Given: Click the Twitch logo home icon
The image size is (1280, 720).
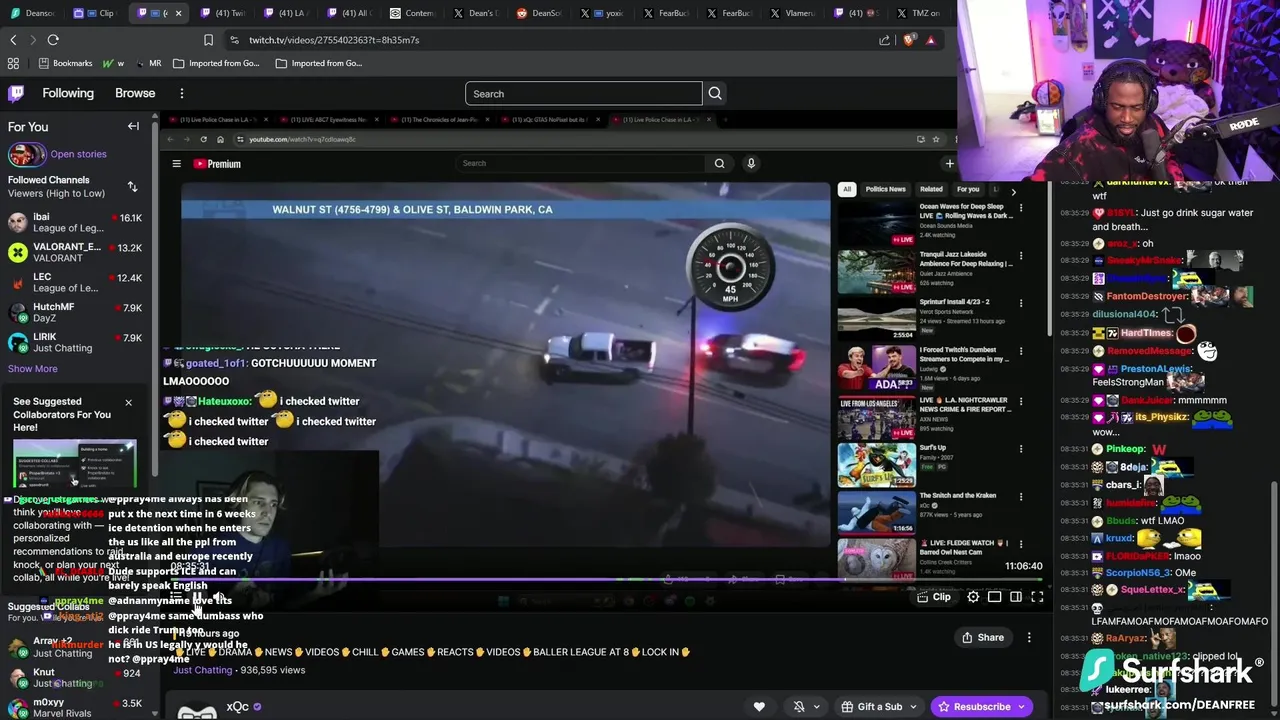Looking at the screenshot, I should click(x=16, y=94).
